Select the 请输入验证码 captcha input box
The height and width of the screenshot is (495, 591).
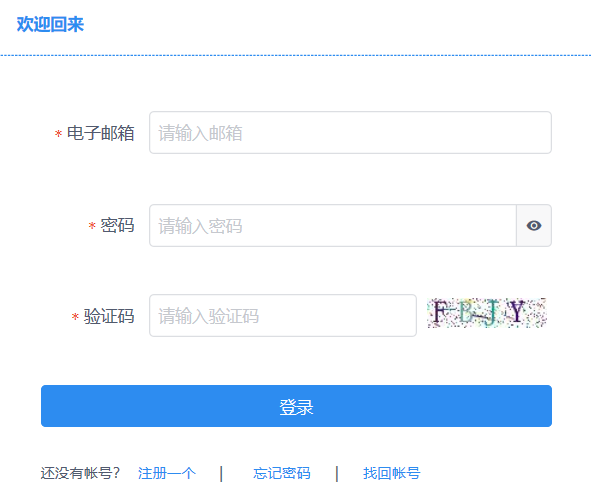pos(283,316)
